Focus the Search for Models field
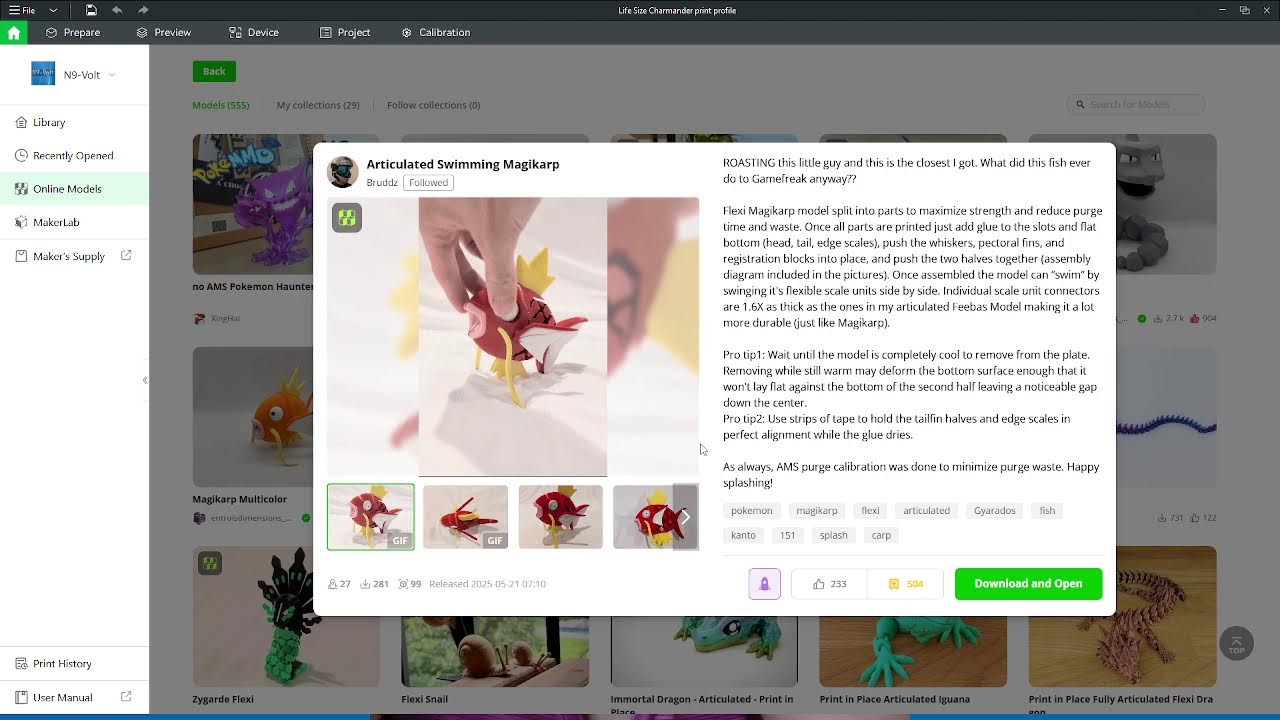The width and height of the screenshot is (1280, 720). click(x=1136, y=104)
